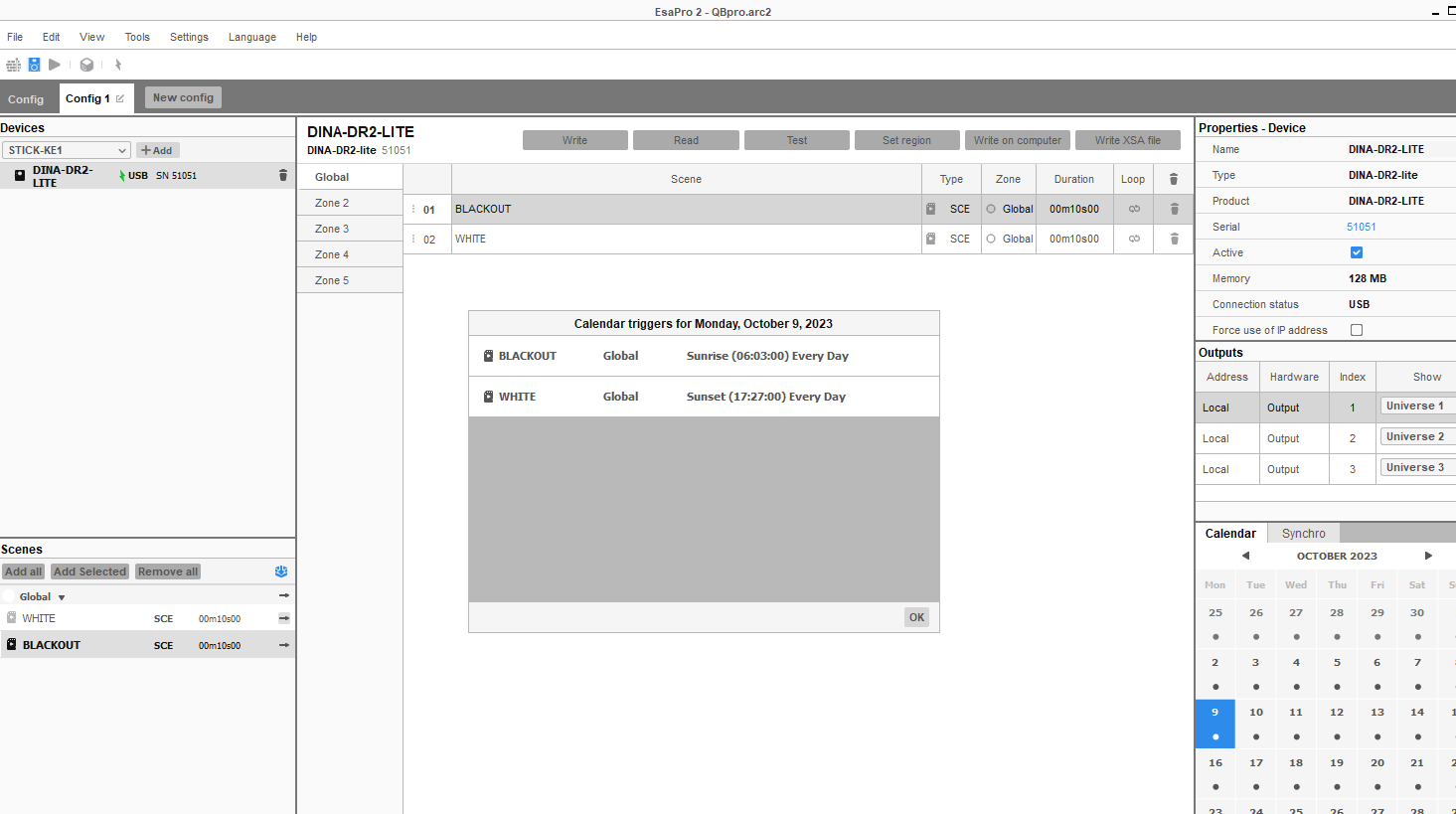
Task: Toggle loop for WHITE row
Action: coord(1134,239)
